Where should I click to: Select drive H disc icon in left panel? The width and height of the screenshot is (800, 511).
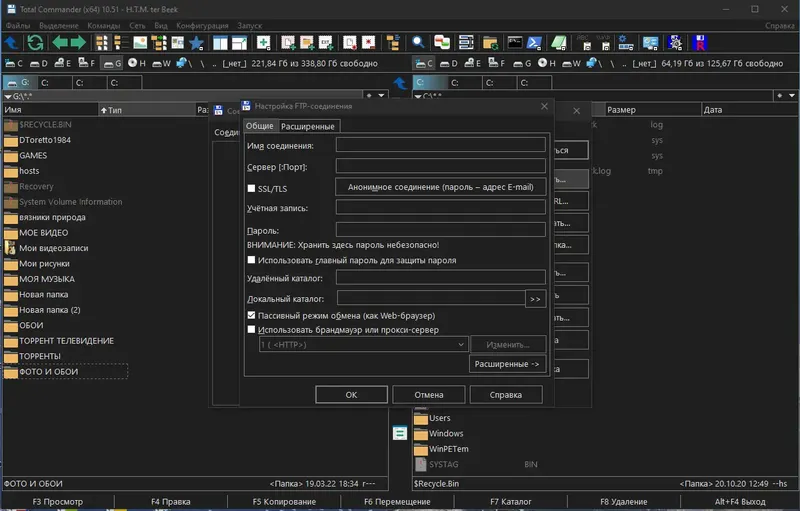137,63
